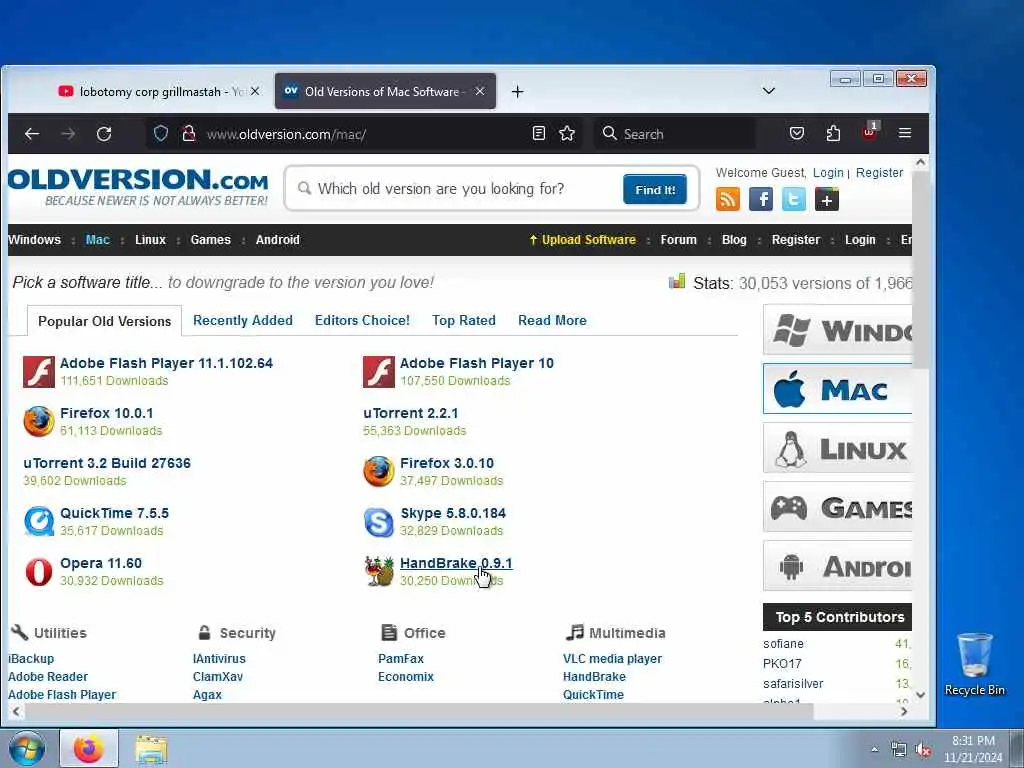1024x768 pixels.
Task: Select the Popular Old Versions tab
Action: pos(104,321)
